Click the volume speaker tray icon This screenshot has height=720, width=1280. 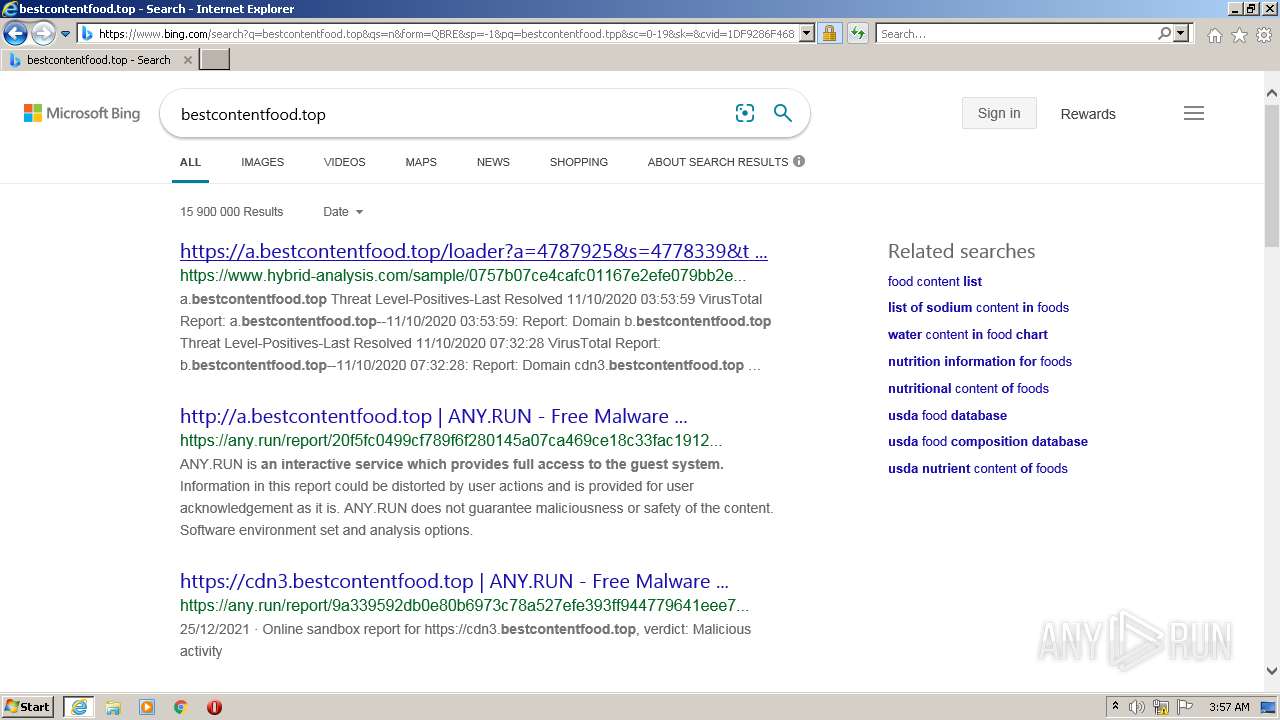1137,707
